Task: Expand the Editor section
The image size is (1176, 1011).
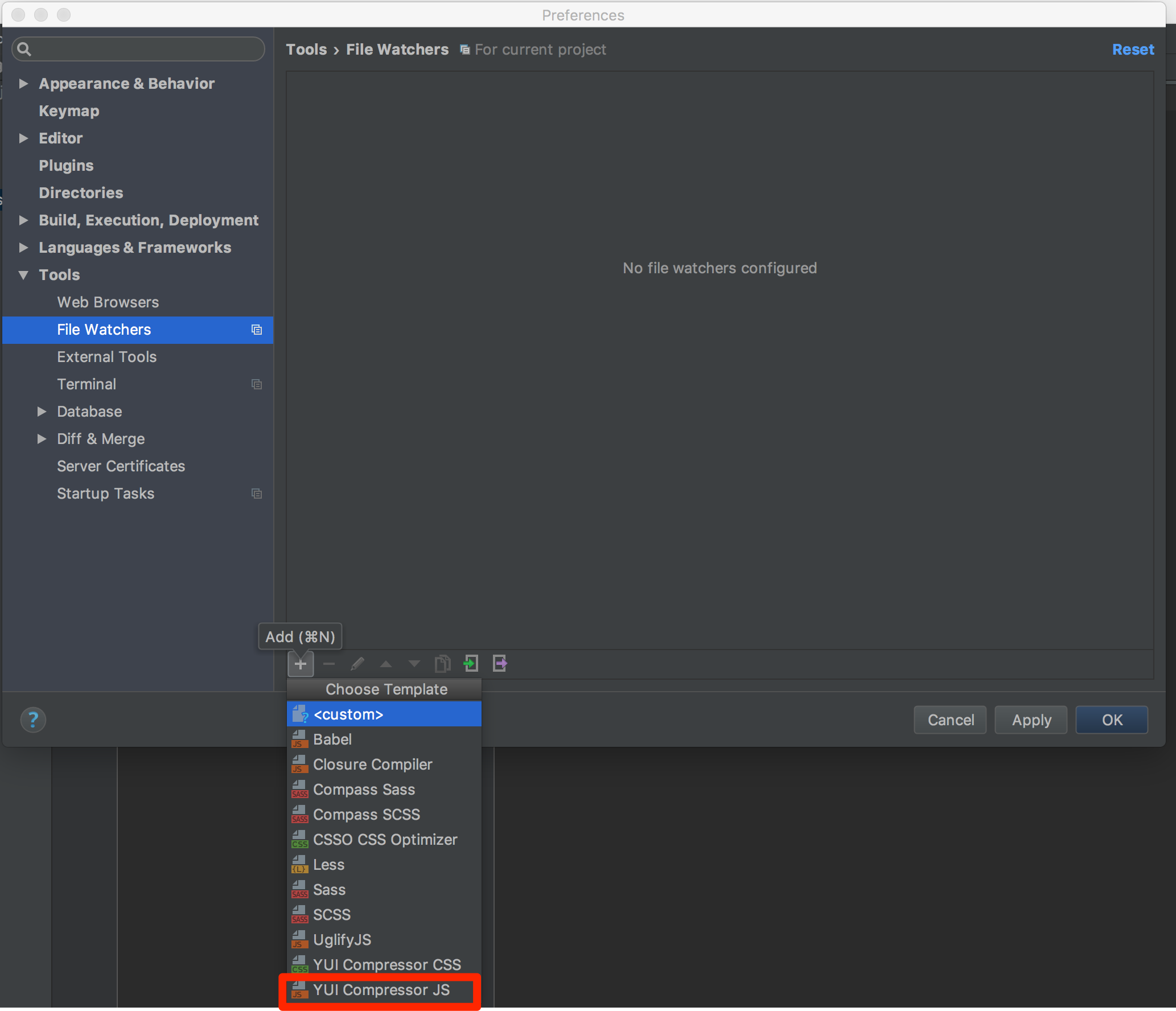Action: 23,138
